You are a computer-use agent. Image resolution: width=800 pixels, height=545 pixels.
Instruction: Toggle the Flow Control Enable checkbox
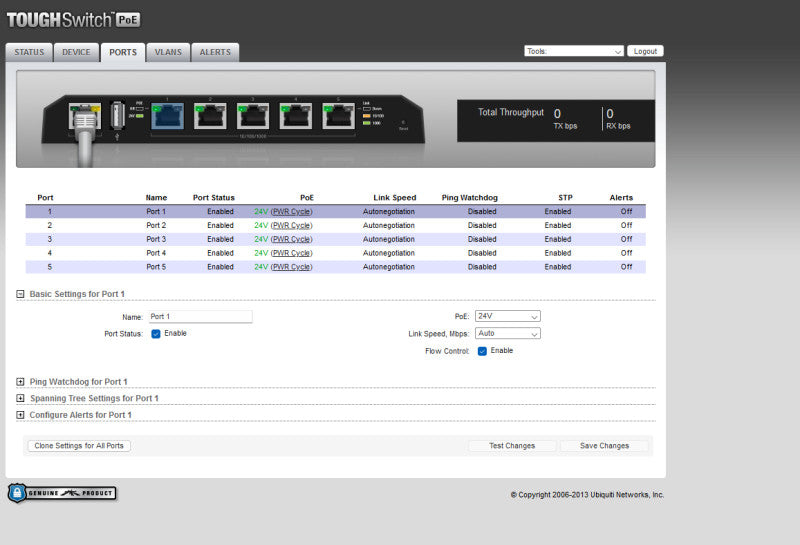coord(482,351)
